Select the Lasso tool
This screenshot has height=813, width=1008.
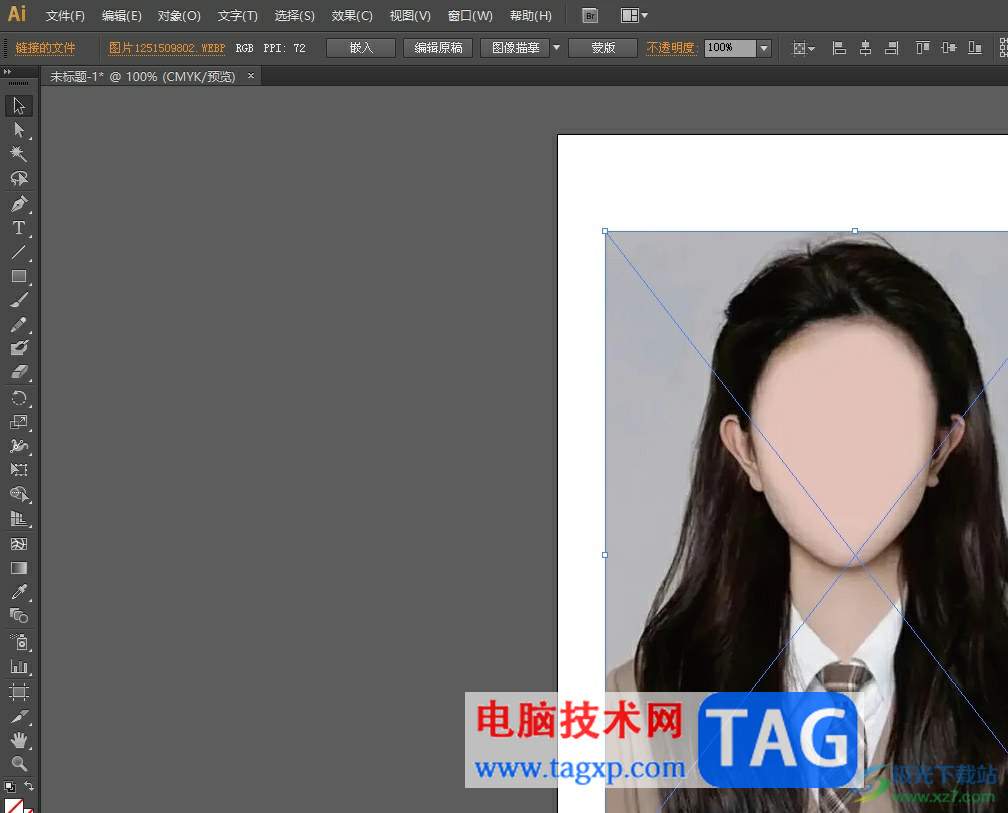[x=19, y=178]
